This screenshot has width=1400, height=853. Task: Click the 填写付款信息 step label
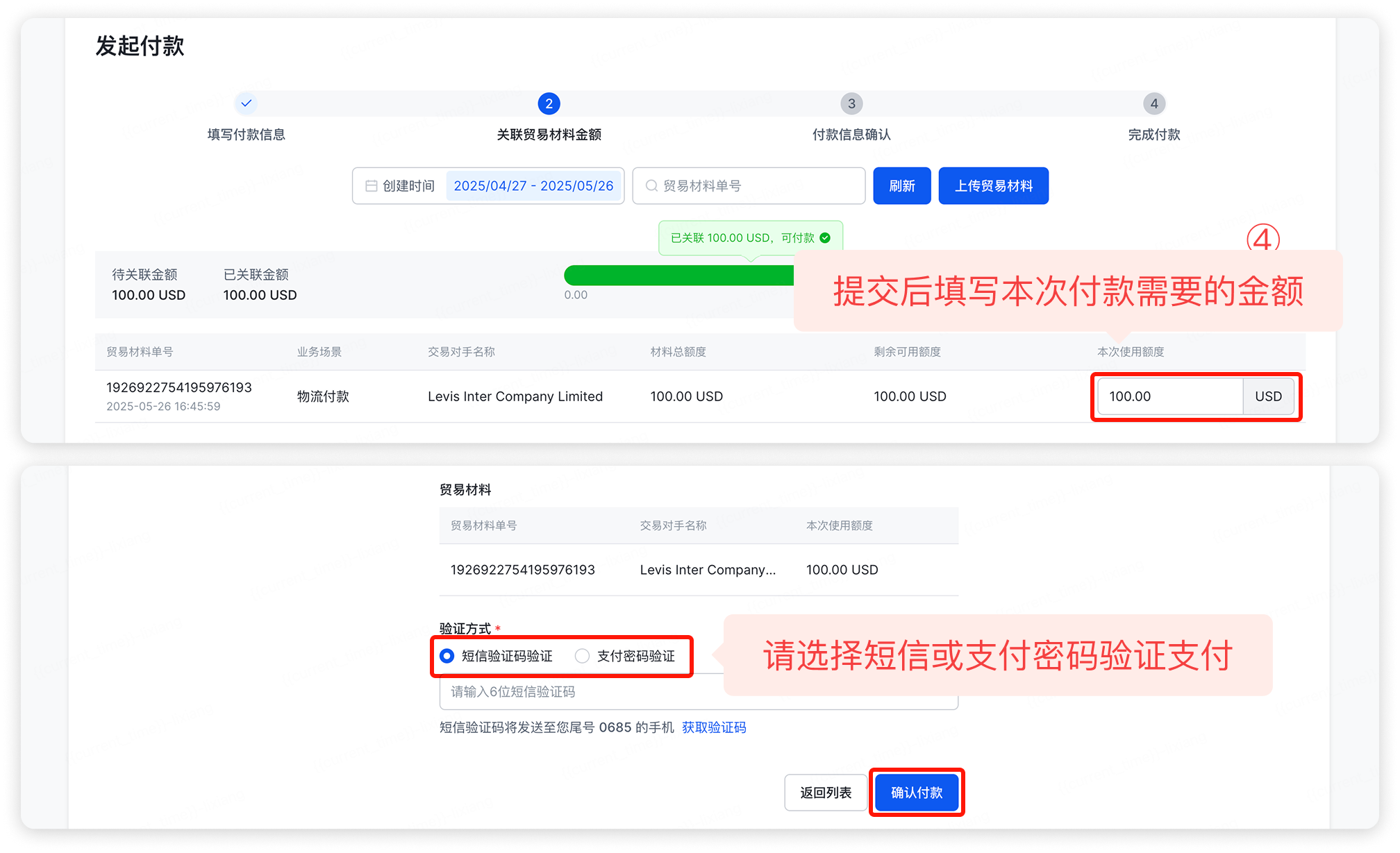point(246,135)
